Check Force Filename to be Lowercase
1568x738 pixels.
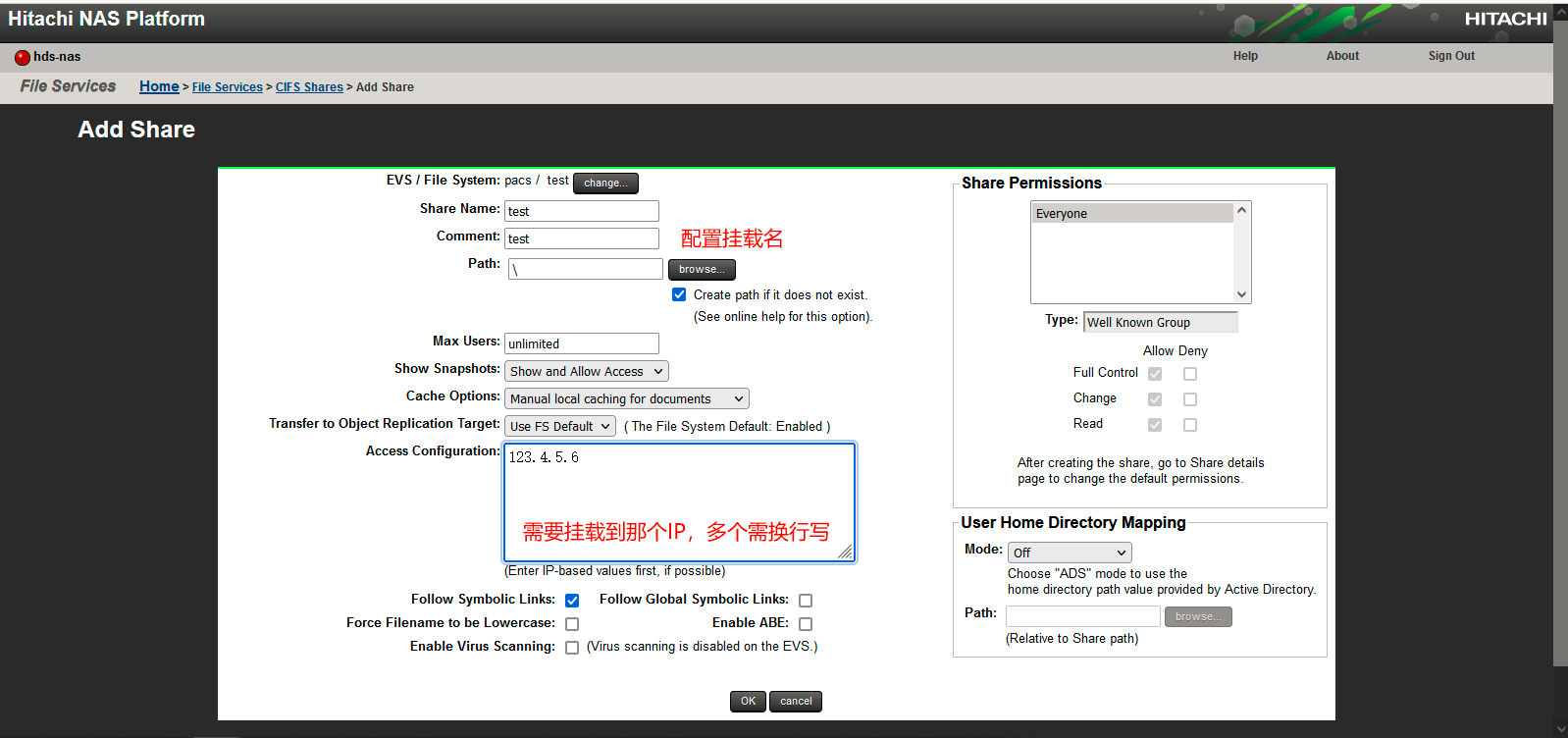(x=572, y=624)
